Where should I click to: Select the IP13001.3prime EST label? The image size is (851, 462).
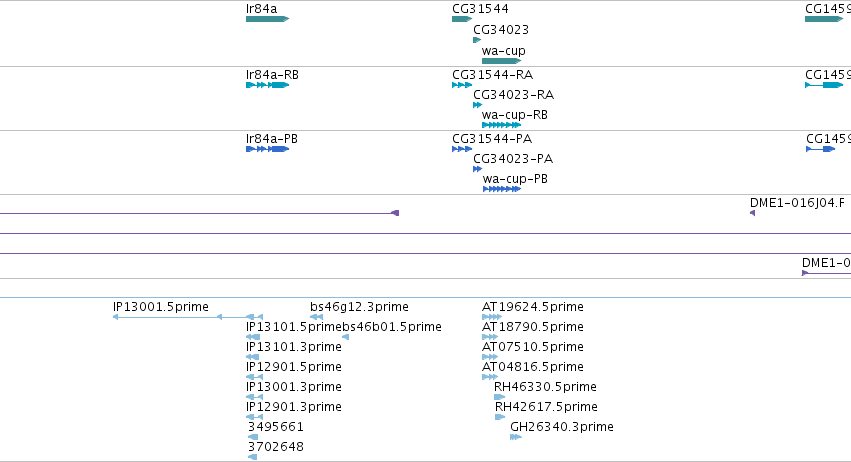pos(294,387)
